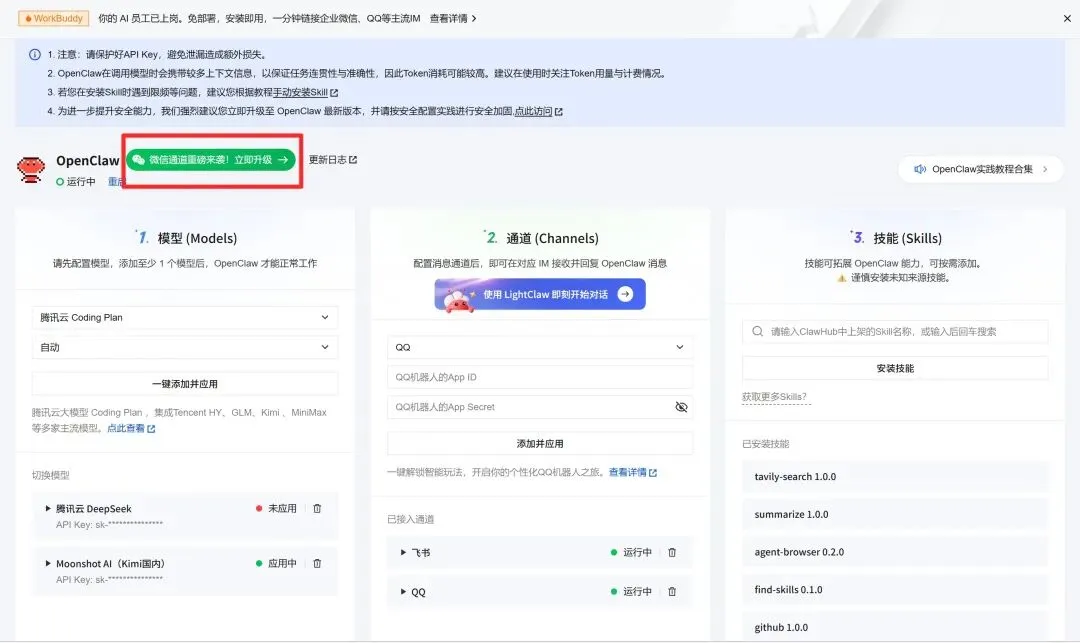This screenshot has width=1080, height=643.
Task: Click the 添加并应用 channel button
Action: tap(540, 443)
